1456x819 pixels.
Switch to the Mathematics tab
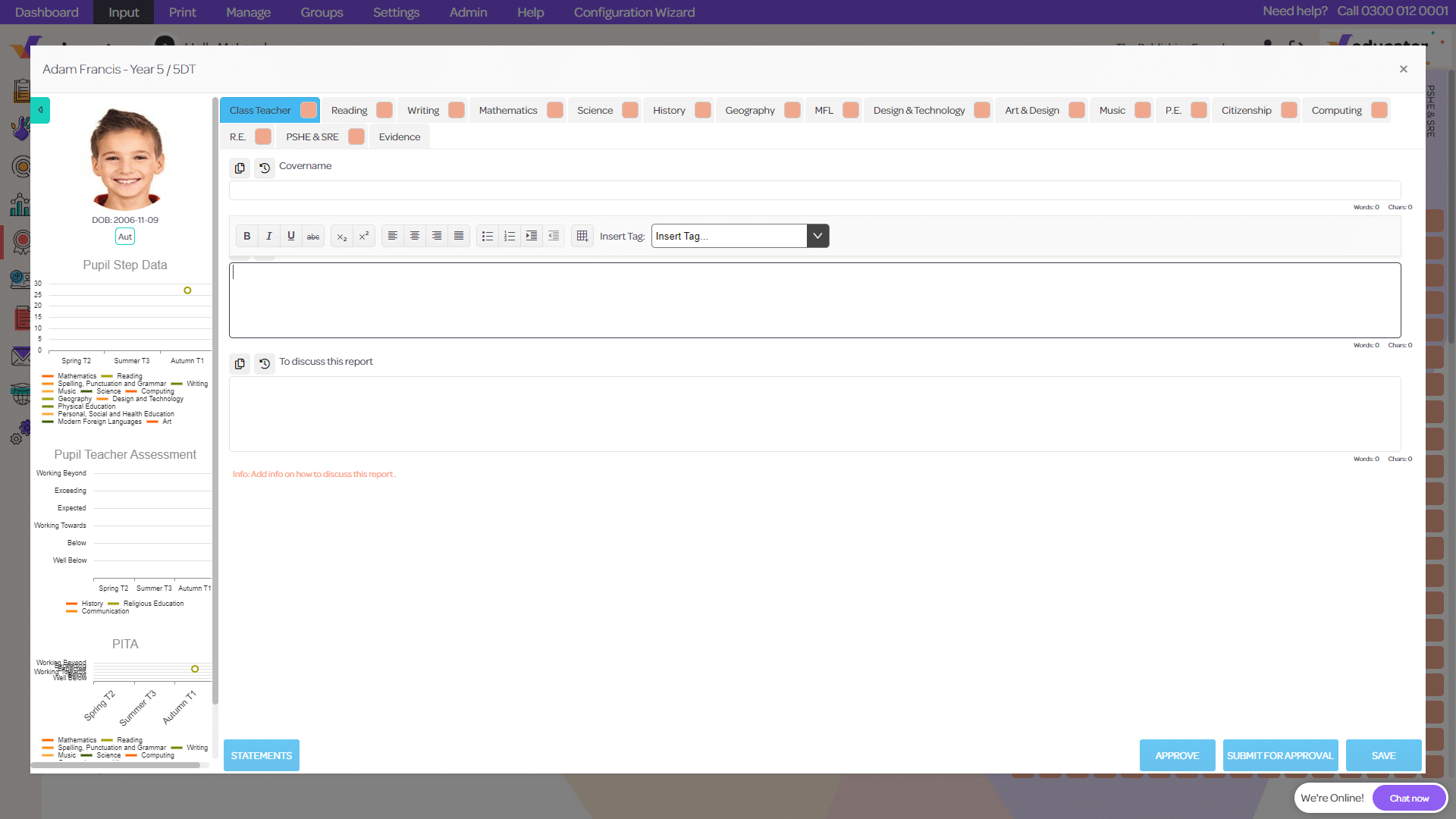pyautogui.click(x=508, y=110)
